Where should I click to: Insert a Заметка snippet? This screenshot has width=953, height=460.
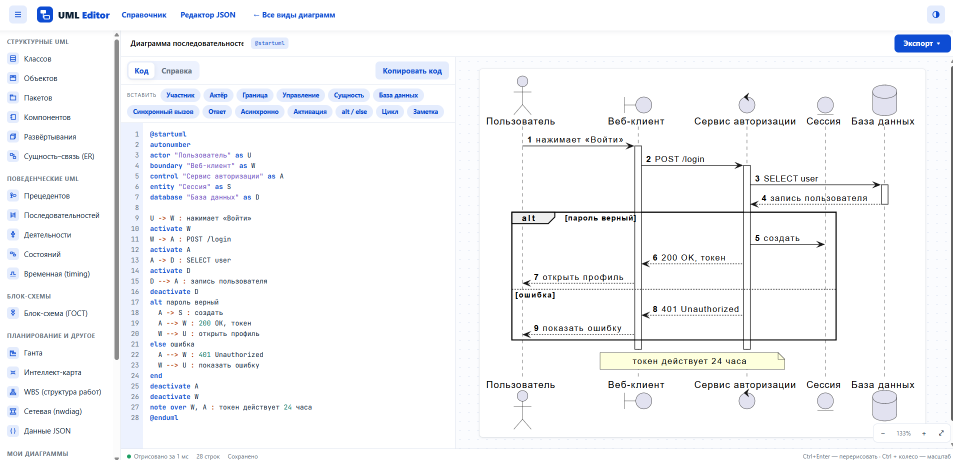tap(425, 112)
